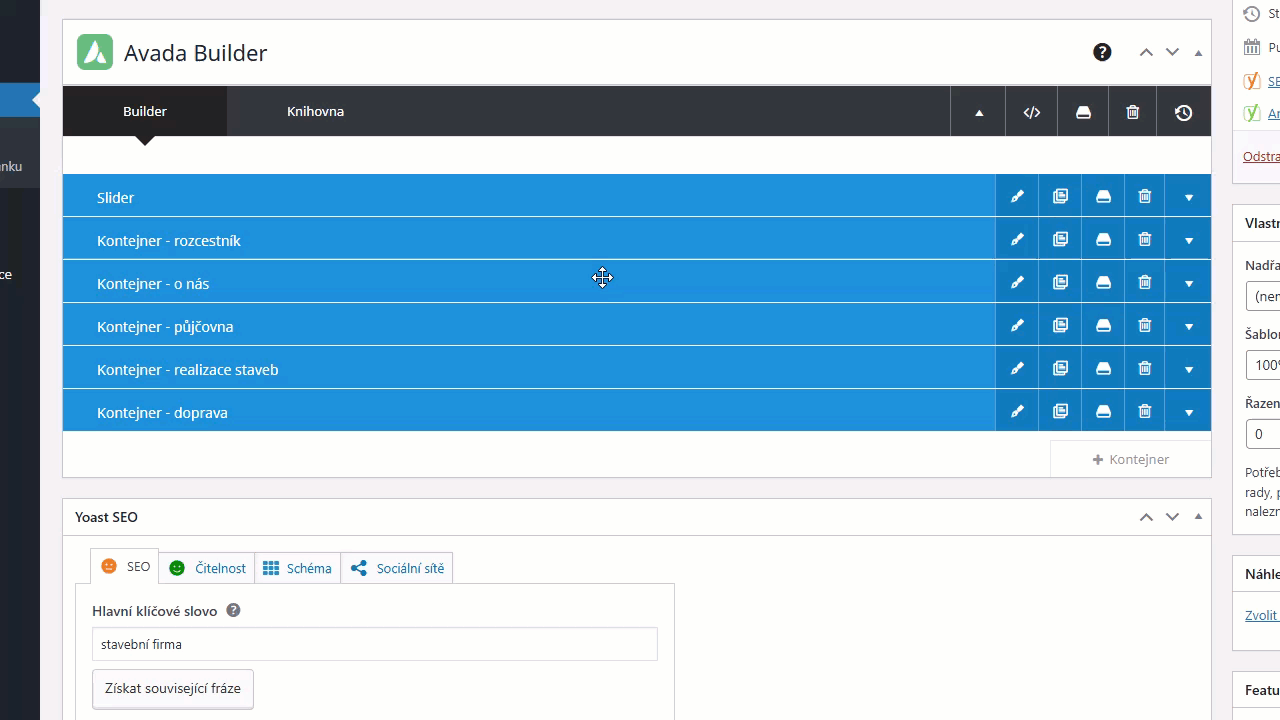
Task: Focus the keyword field with stavební firma
Action: click(375, 644)
